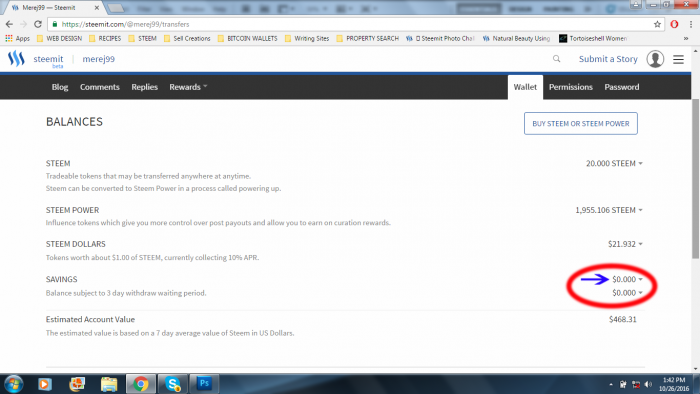Go to the Blog tab
Viewport: 700px width, 394px height.
[60, 87]
